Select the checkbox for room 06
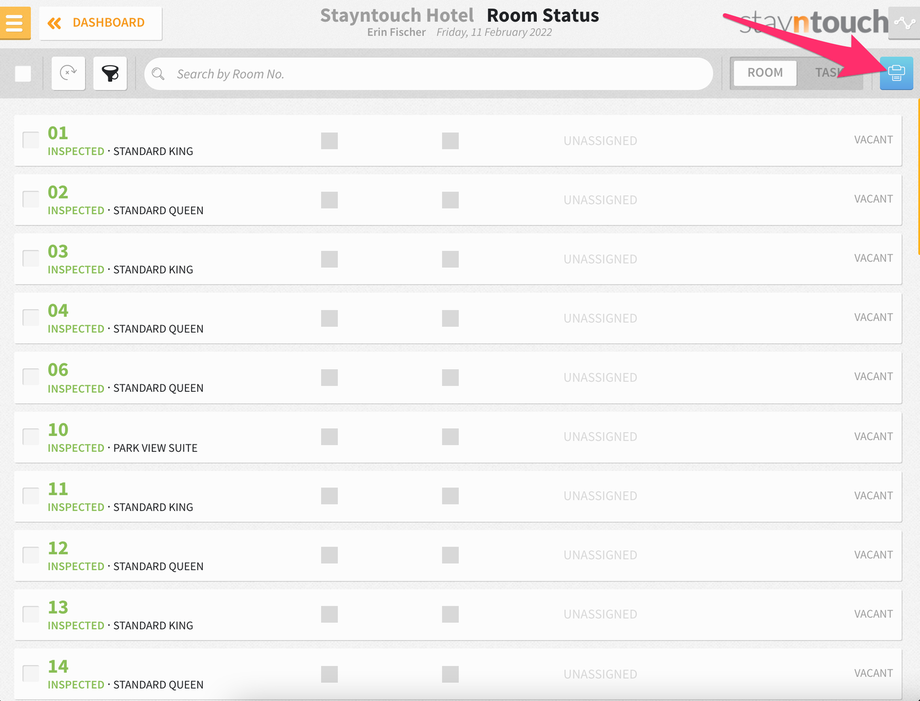 (x=31, y=377)
